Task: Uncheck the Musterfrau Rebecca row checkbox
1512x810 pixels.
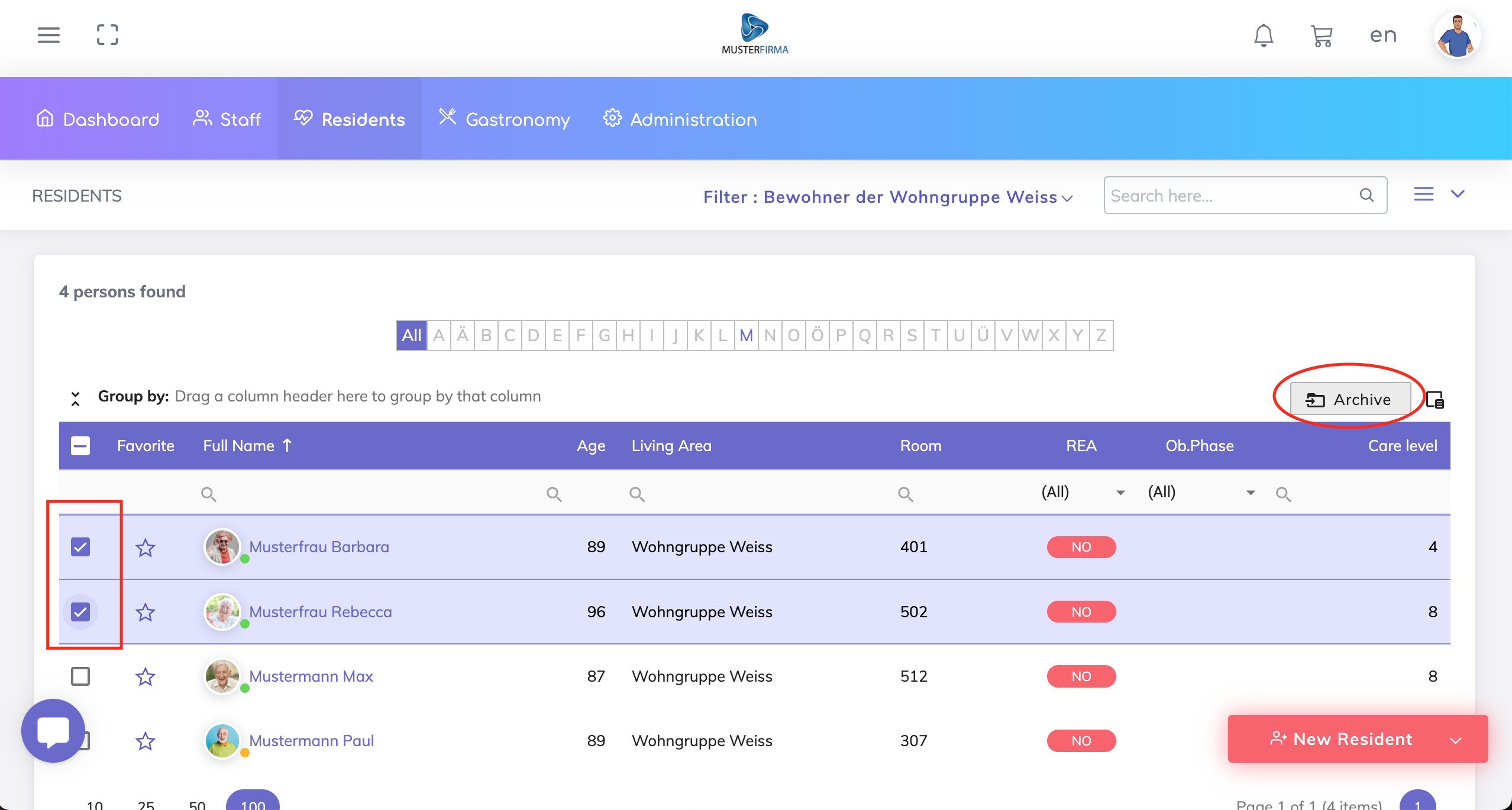Action: (x=80, y=612)
